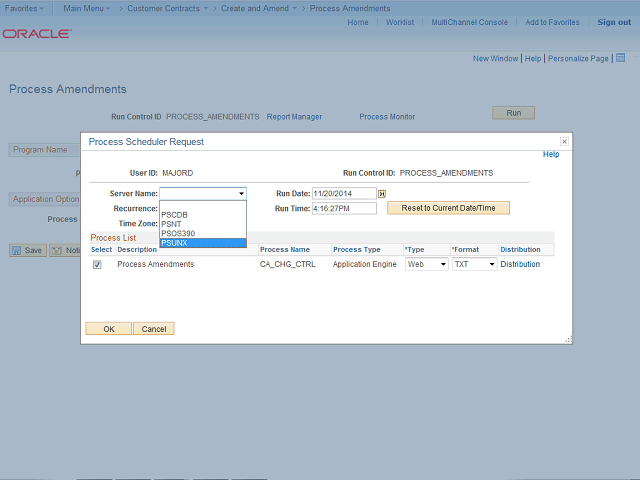Viewport: 640px width, 480px height.
Task: Click the Cancel button
Action: click(154, 329)
